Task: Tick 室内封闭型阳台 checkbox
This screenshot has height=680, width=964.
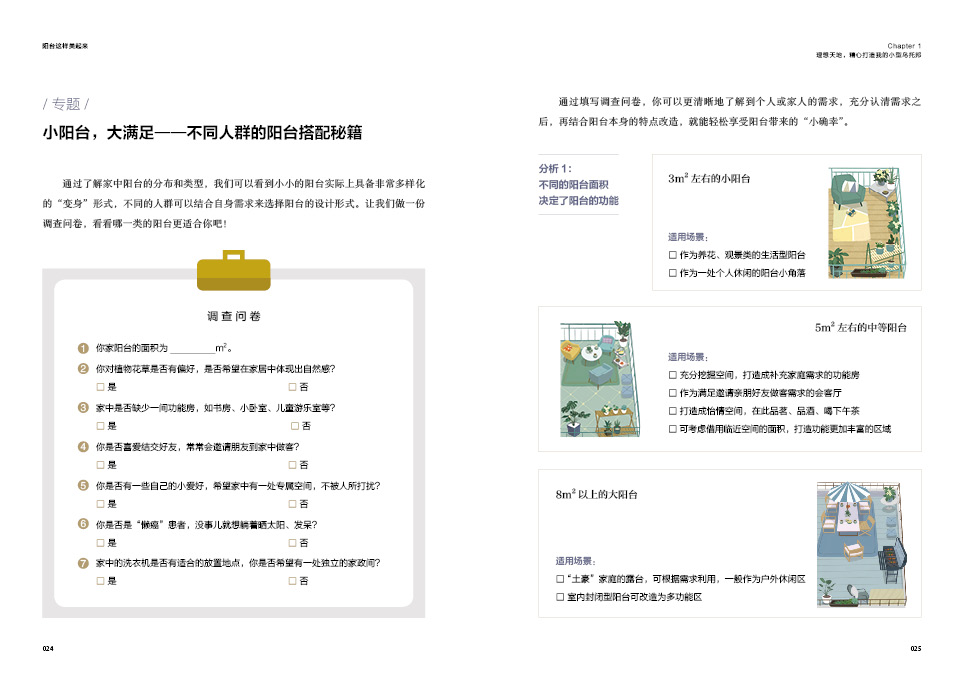Action: pyautogui.click(x=560, y=596)
